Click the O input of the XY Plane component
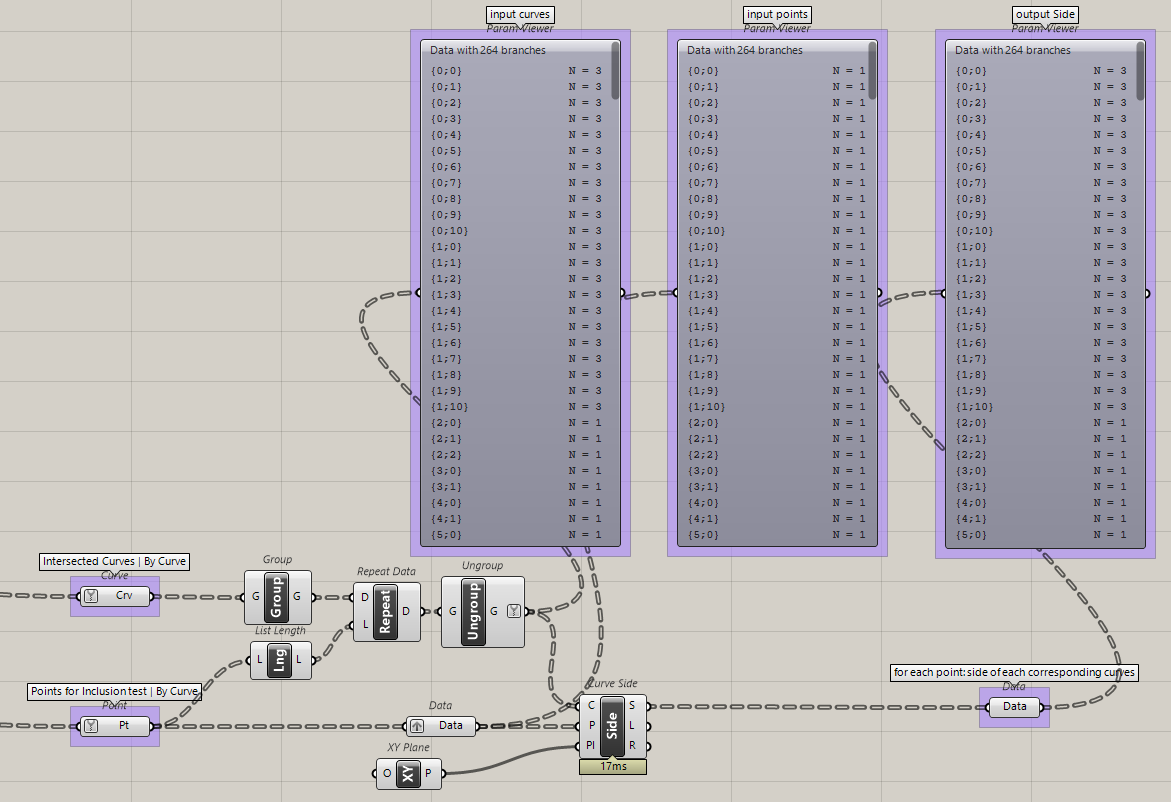 pyautogui.click(x=387, y=774)
